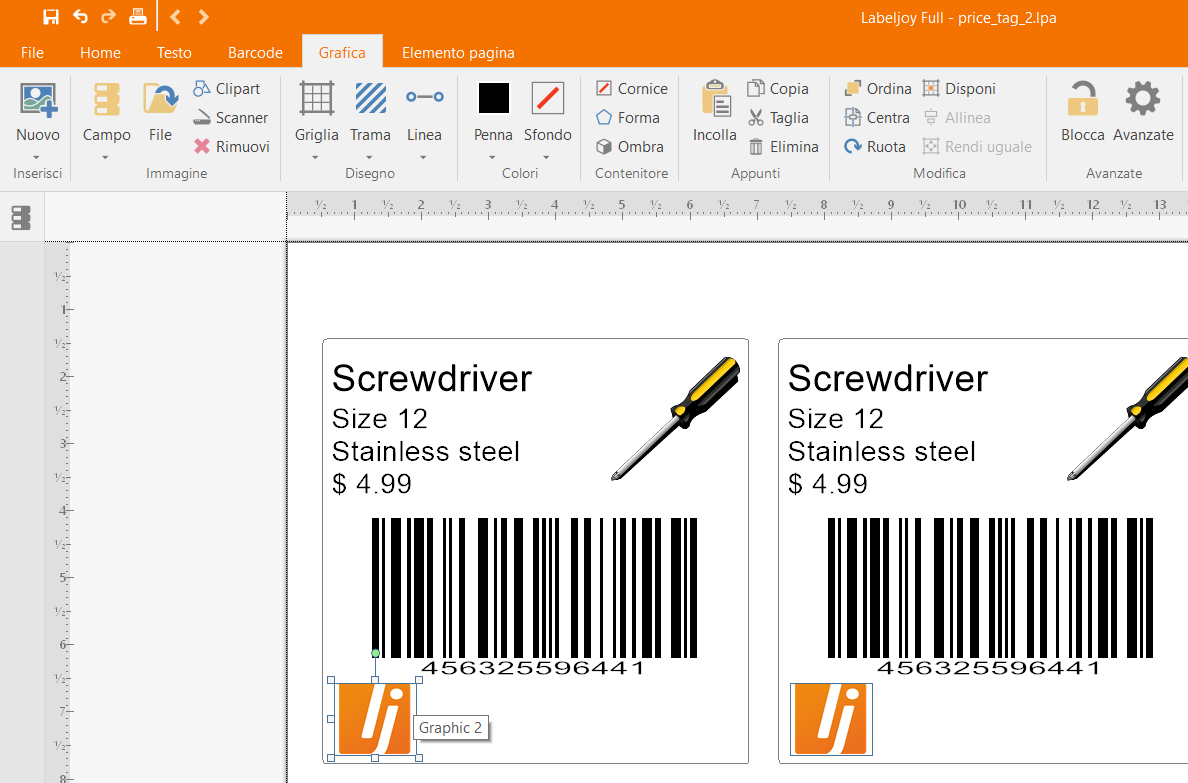Copy the selected element with Copia
This screenshot has width=1188, height=783.
pos(778,89)
